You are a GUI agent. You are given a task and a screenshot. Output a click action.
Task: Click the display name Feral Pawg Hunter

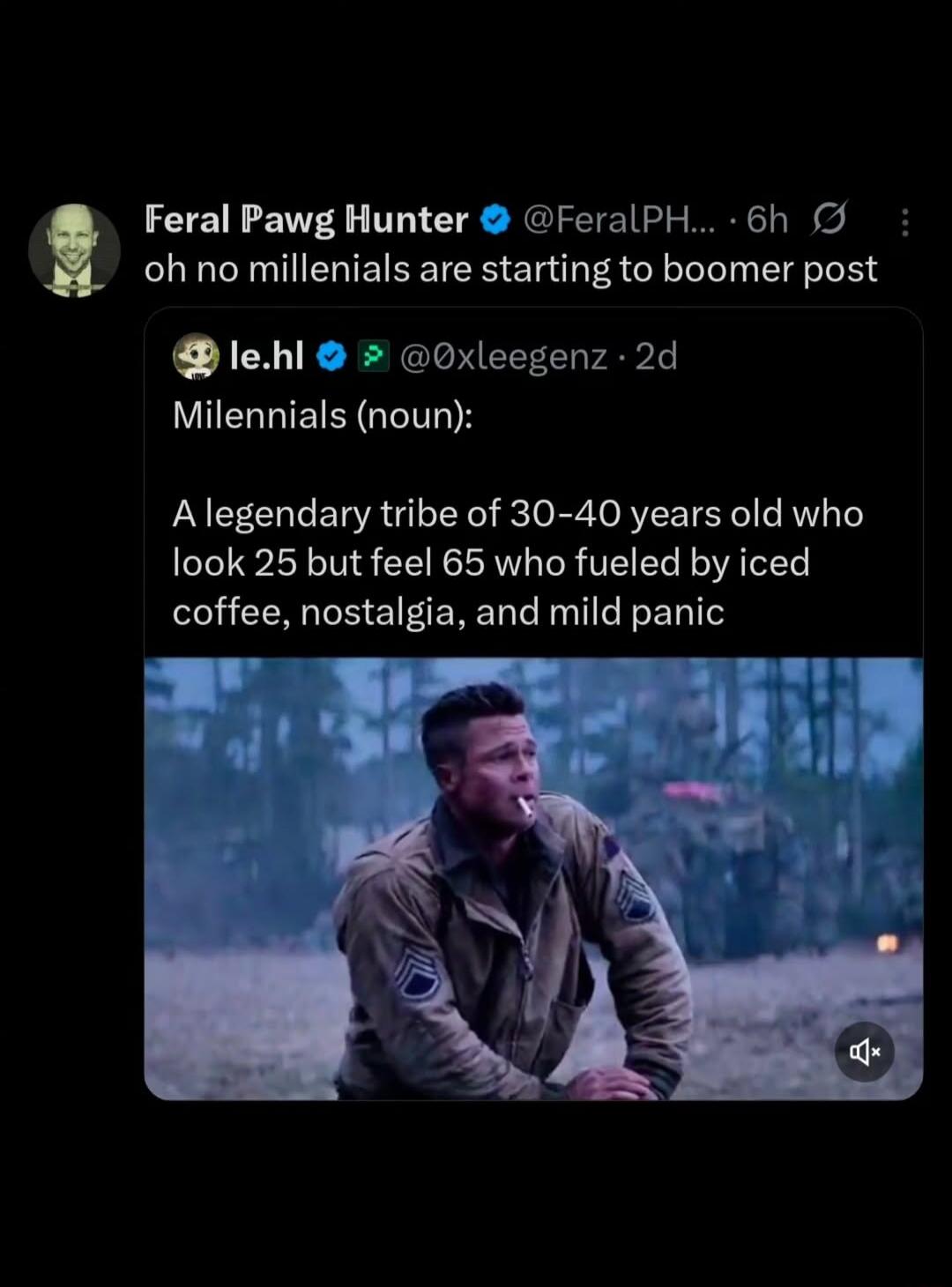click(x=305, y=219)
